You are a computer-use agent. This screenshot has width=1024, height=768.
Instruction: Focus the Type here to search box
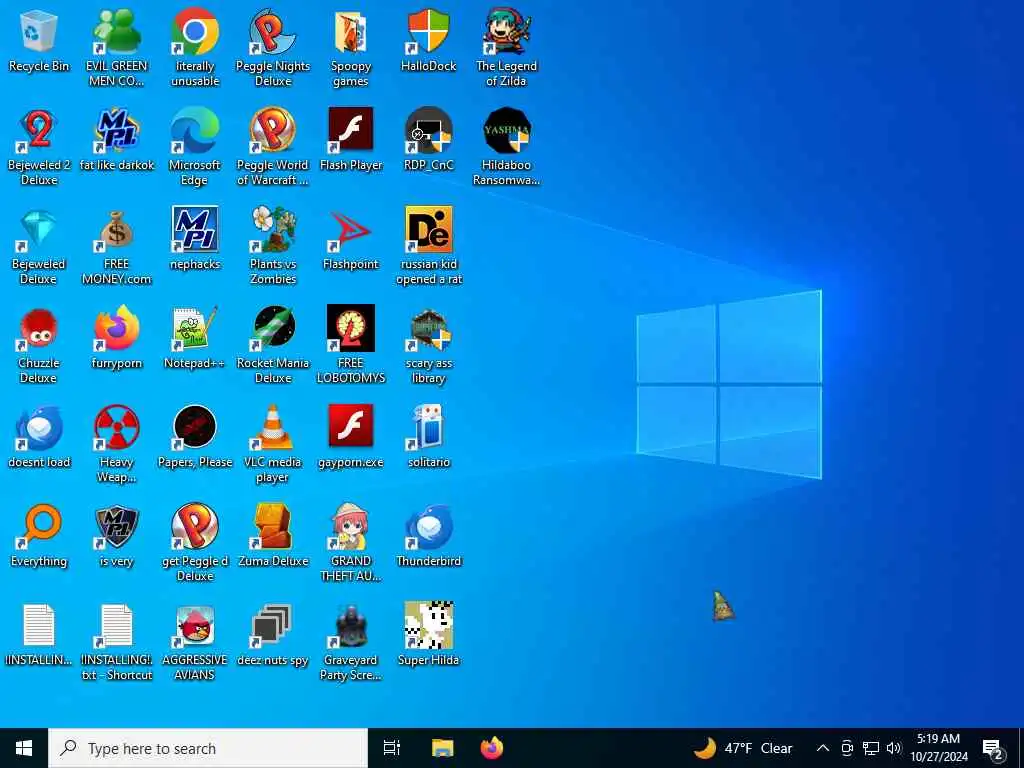click(208, 748)
